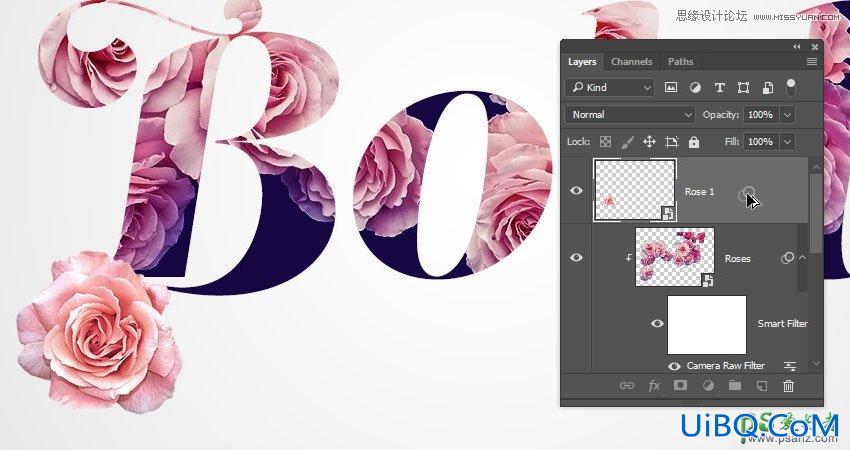Image resolution: width=850 pixels, height=450 pixels.
Task: Select the Smart Filters mask thumbnail
Action: 707,325
